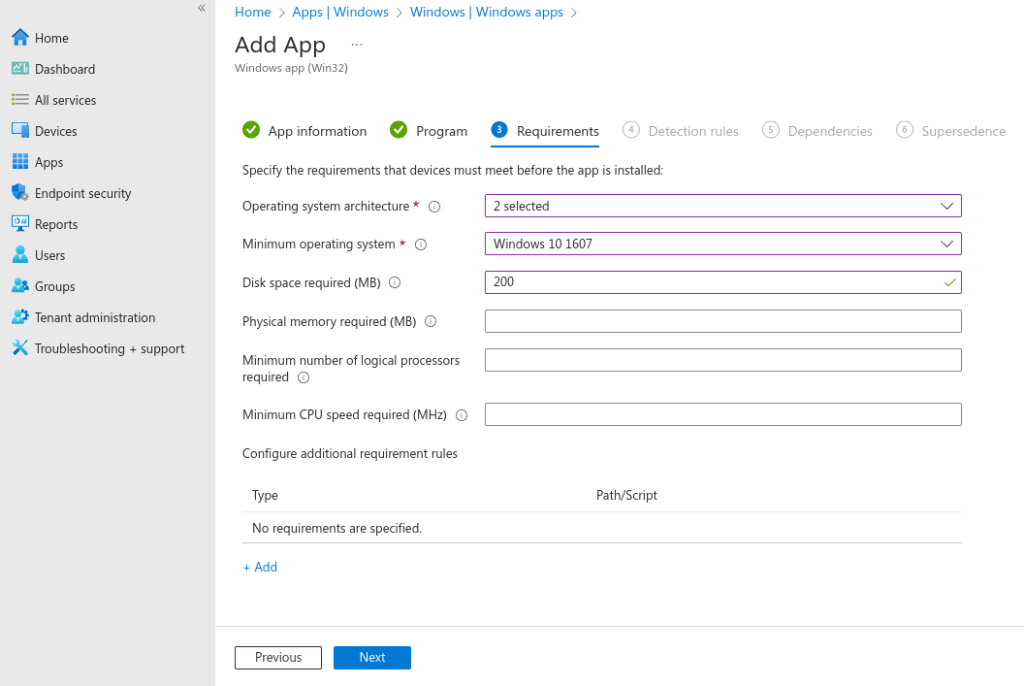Click the Groups people icon
Image resolution: width=1024 pixels, height=686 pixels.
click(20, 286)
